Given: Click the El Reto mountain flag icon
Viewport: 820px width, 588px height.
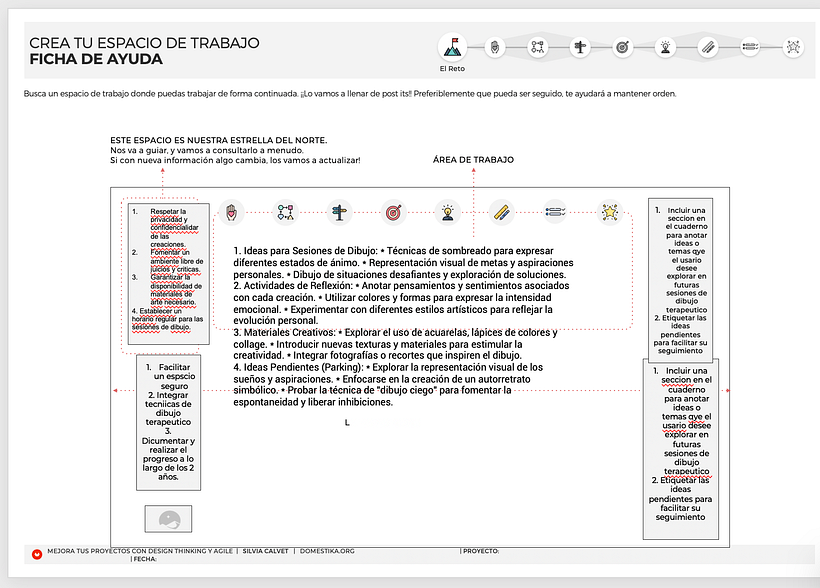Looking at the screenshot, I should (452, 48).
